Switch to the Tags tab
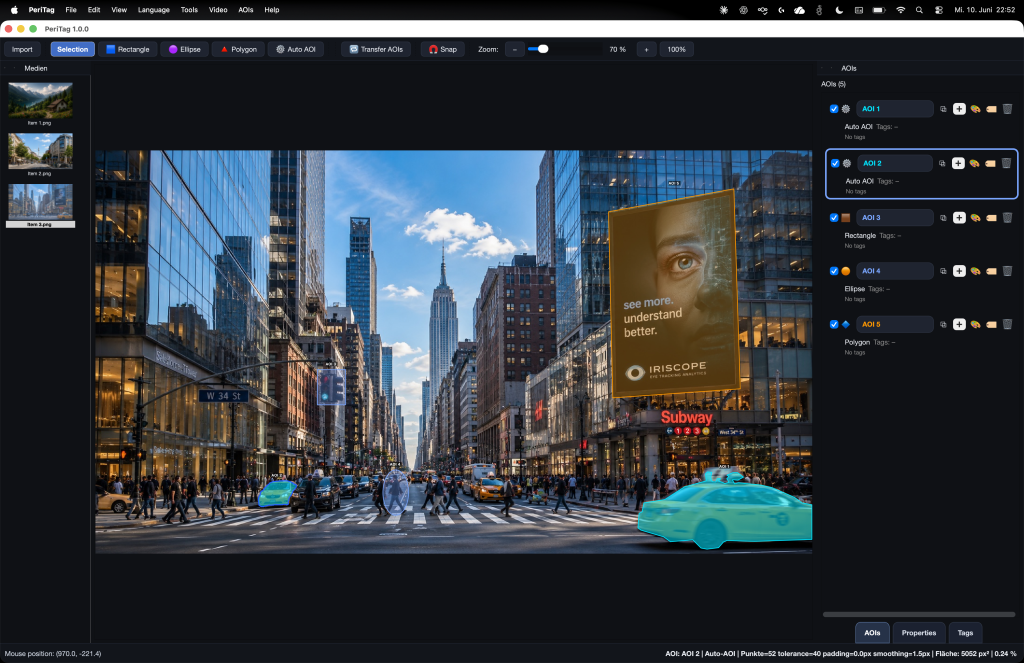 coord(965,633)
